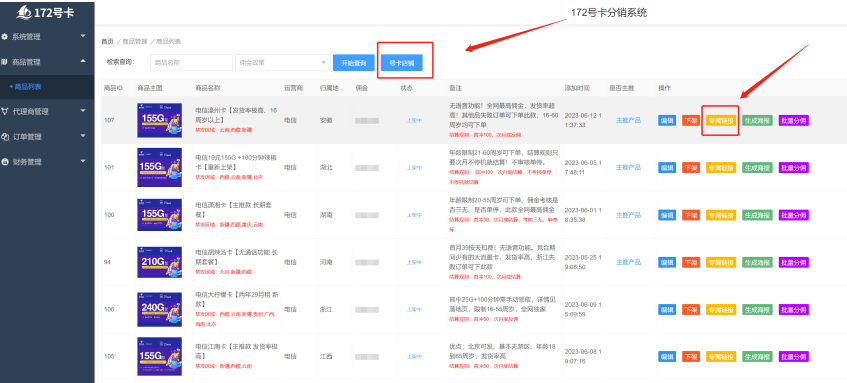This screenshot has height=383, width=847.
Task: Click 专属链接 for product 94
Action: 721,263
